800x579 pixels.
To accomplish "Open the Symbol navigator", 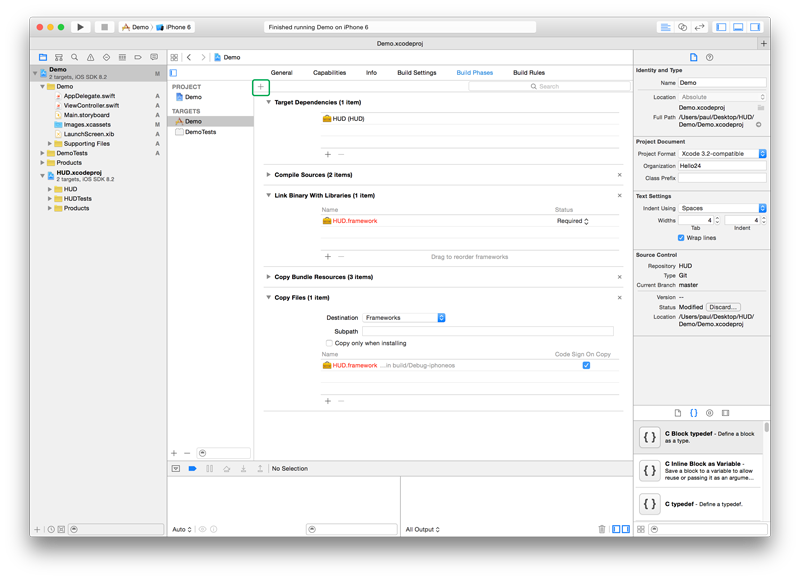I will point(59,57).
